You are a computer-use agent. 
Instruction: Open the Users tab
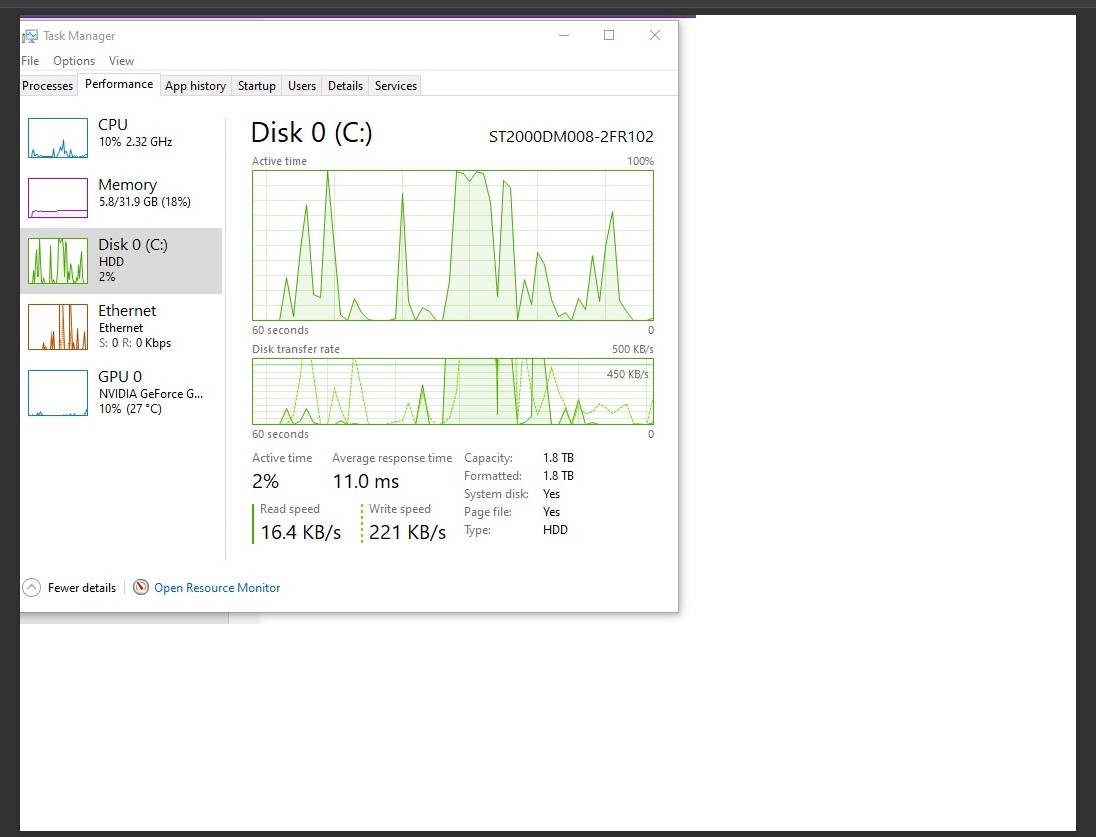pos(302,86)
